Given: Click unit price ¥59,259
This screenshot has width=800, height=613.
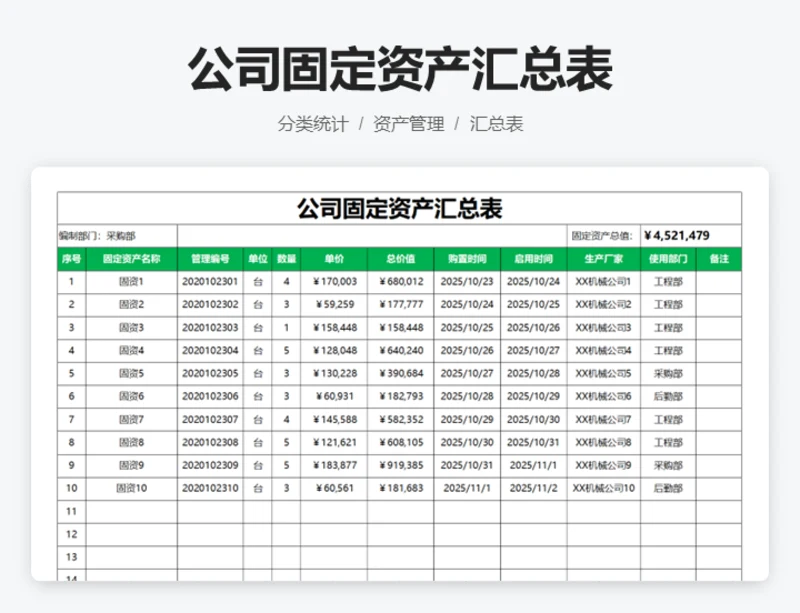Looking at the screenshot, I should coord(334,305).
